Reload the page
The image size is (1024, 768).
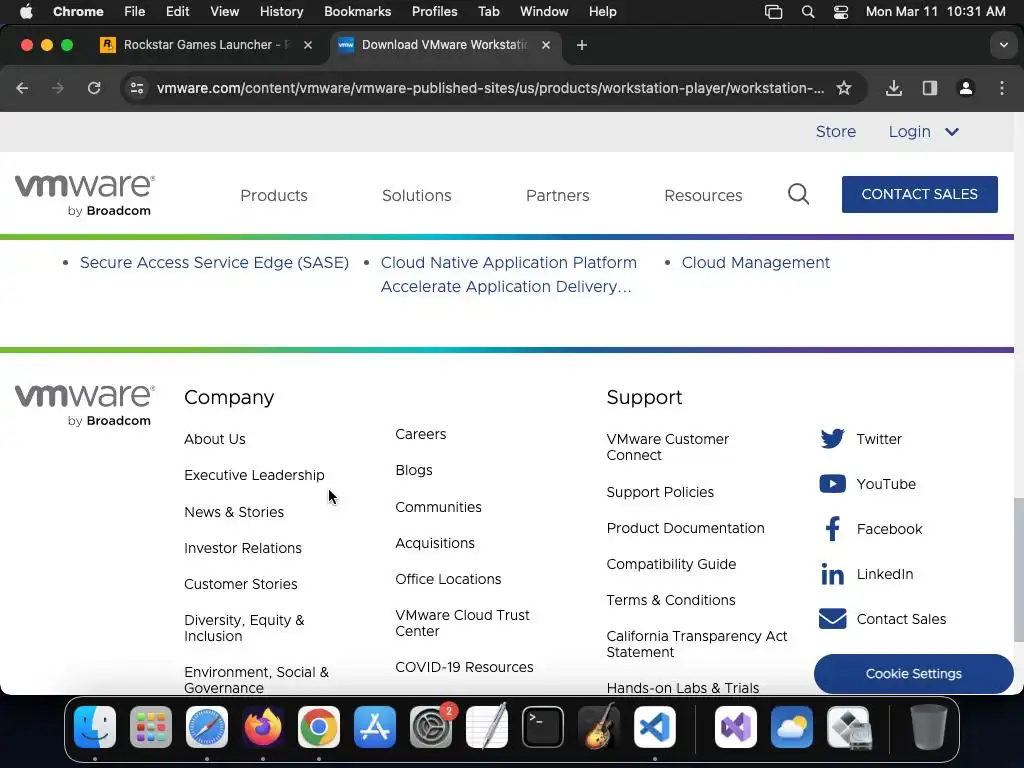[94, 88]
